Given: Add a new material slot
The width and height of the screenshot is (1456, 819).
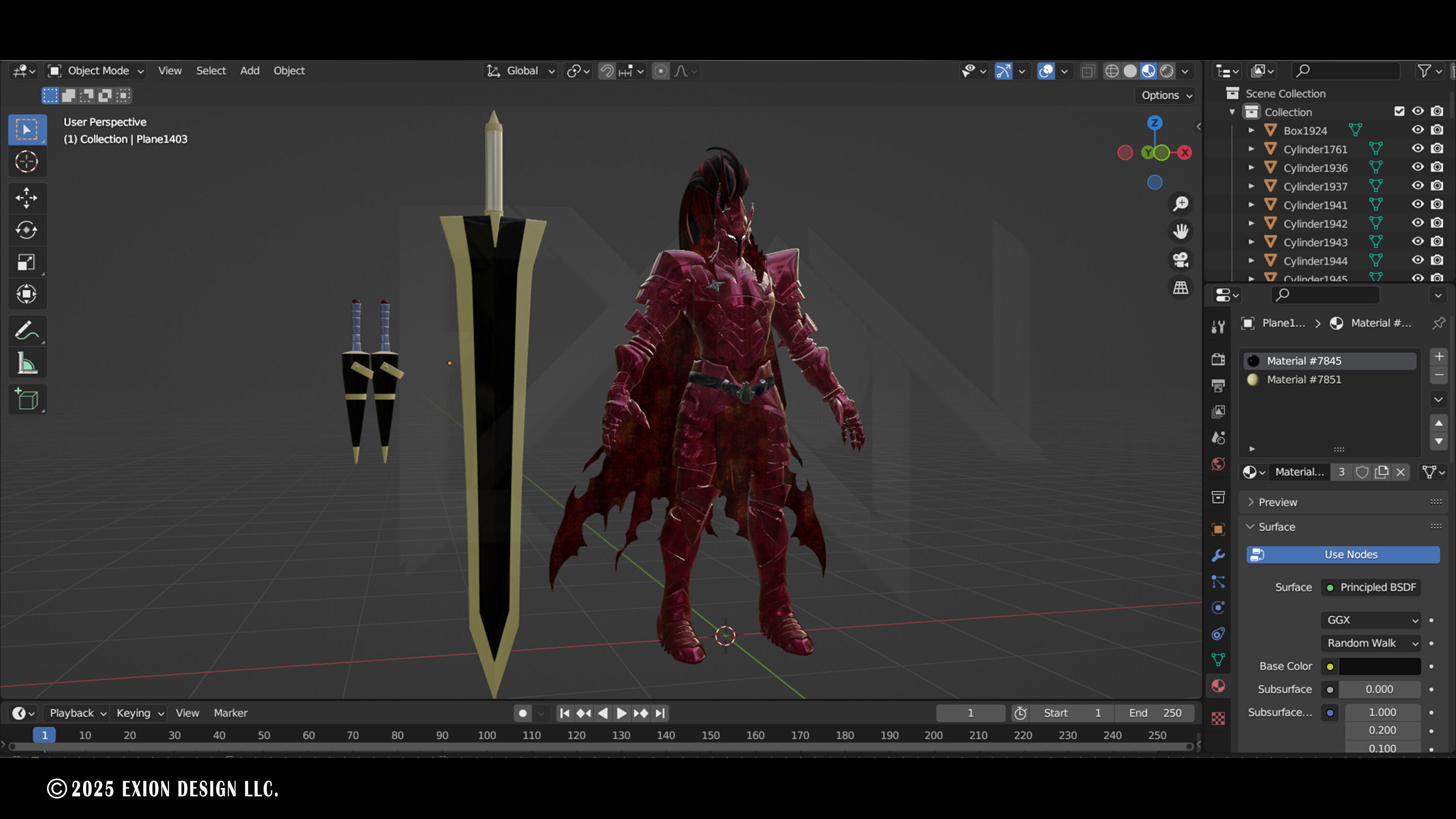Looking at the screenshot, I should point(1439,356).
